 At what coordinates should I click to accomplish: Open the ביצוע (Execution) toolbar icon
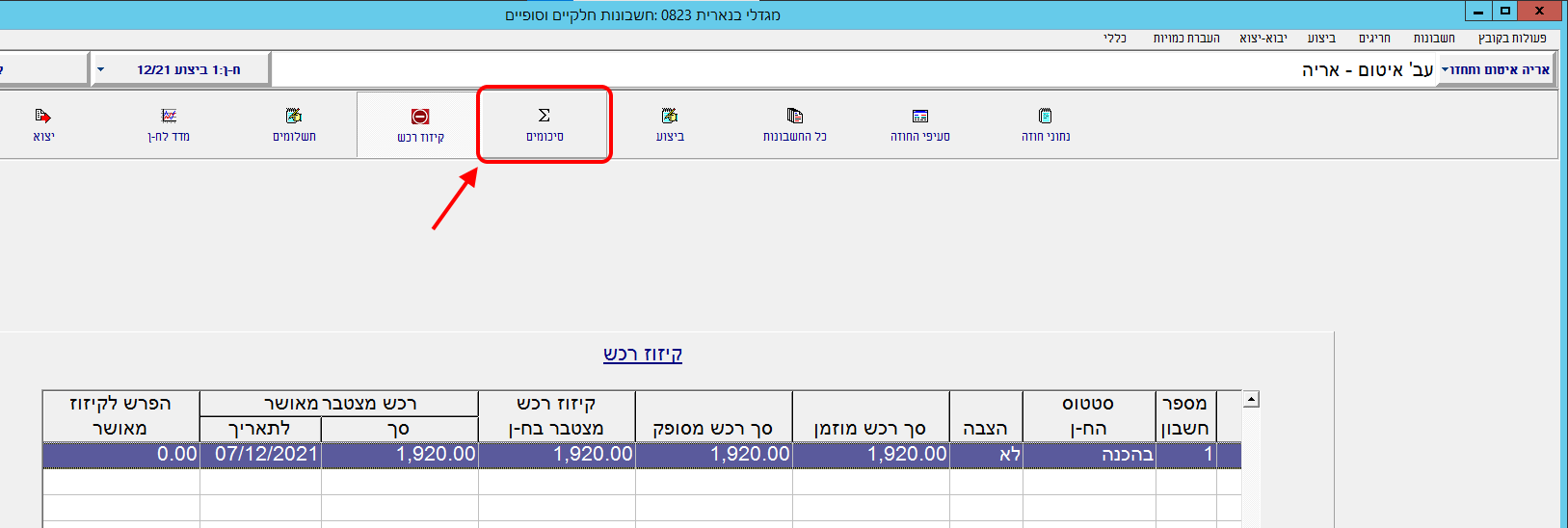(x=670, y=124)
